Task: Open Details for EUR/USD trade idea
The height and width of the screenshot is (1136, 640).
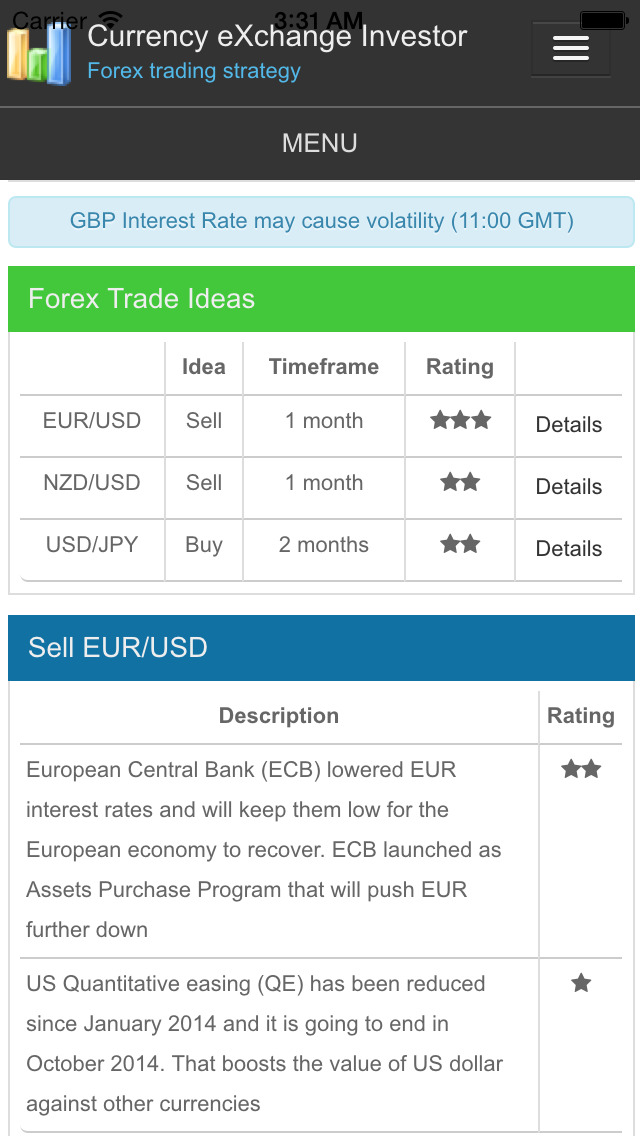Action: [x=568, y=425]
